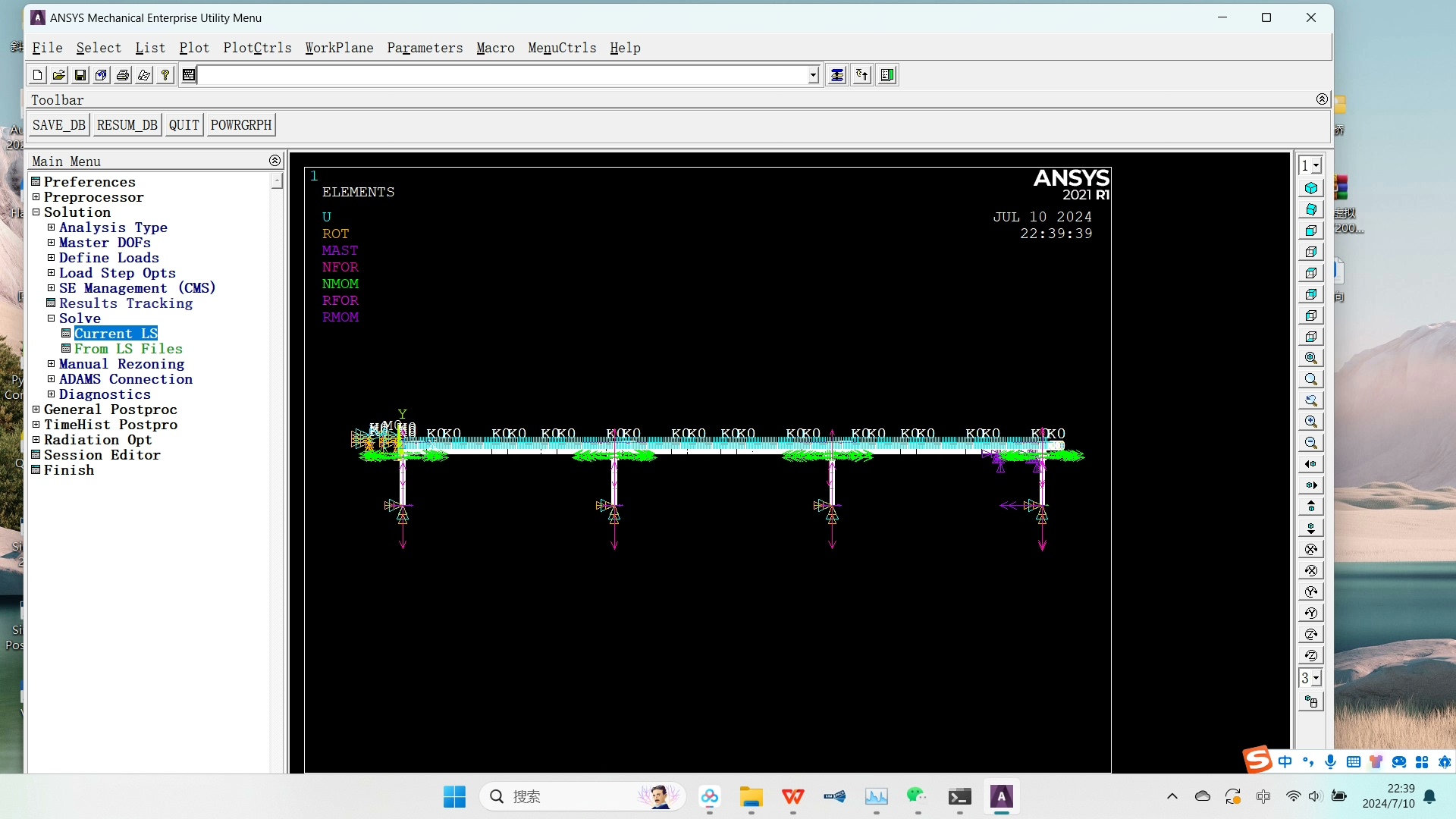The image size is (1456, 819).
Task: Toggle Dynamic Model Mode icon
Action: pos(1311,701)
